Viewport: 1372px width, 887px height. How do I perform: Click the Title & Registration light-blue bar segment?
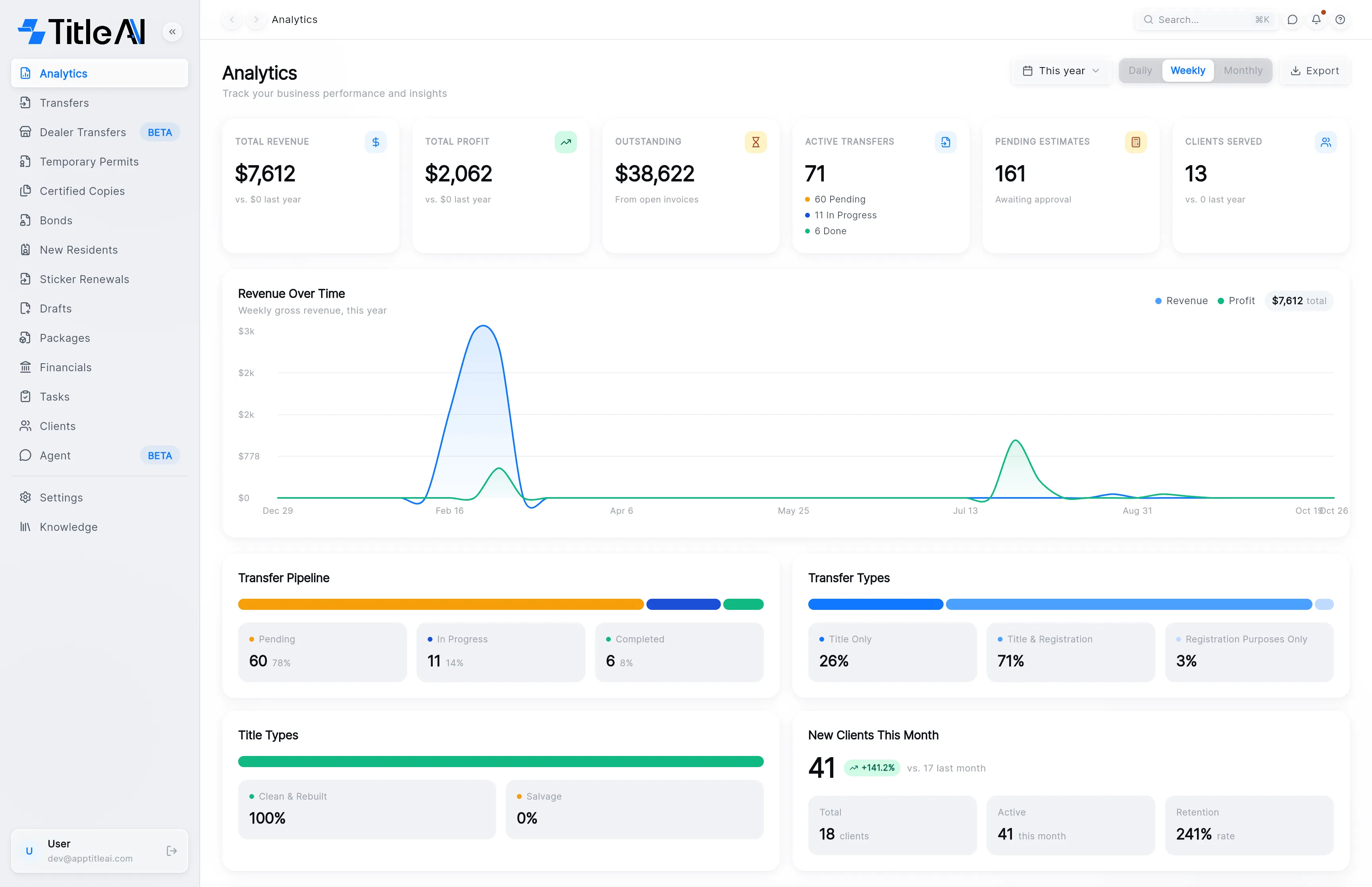point(1129,604)
